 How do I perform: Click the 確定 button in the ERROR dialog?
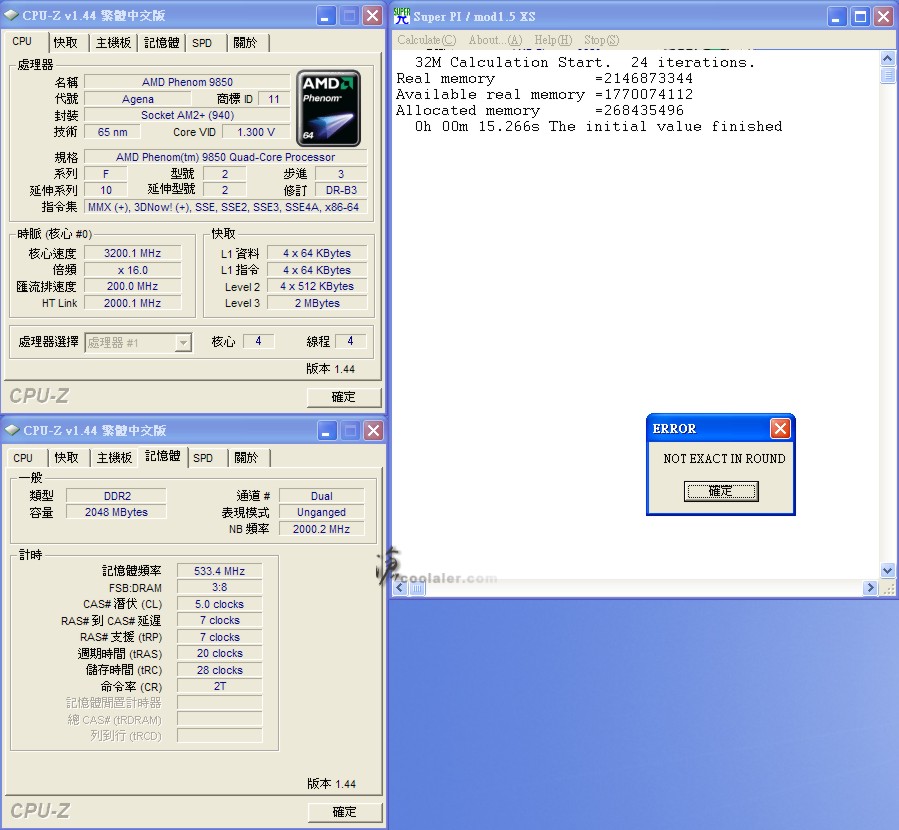(x=721, y=491)
